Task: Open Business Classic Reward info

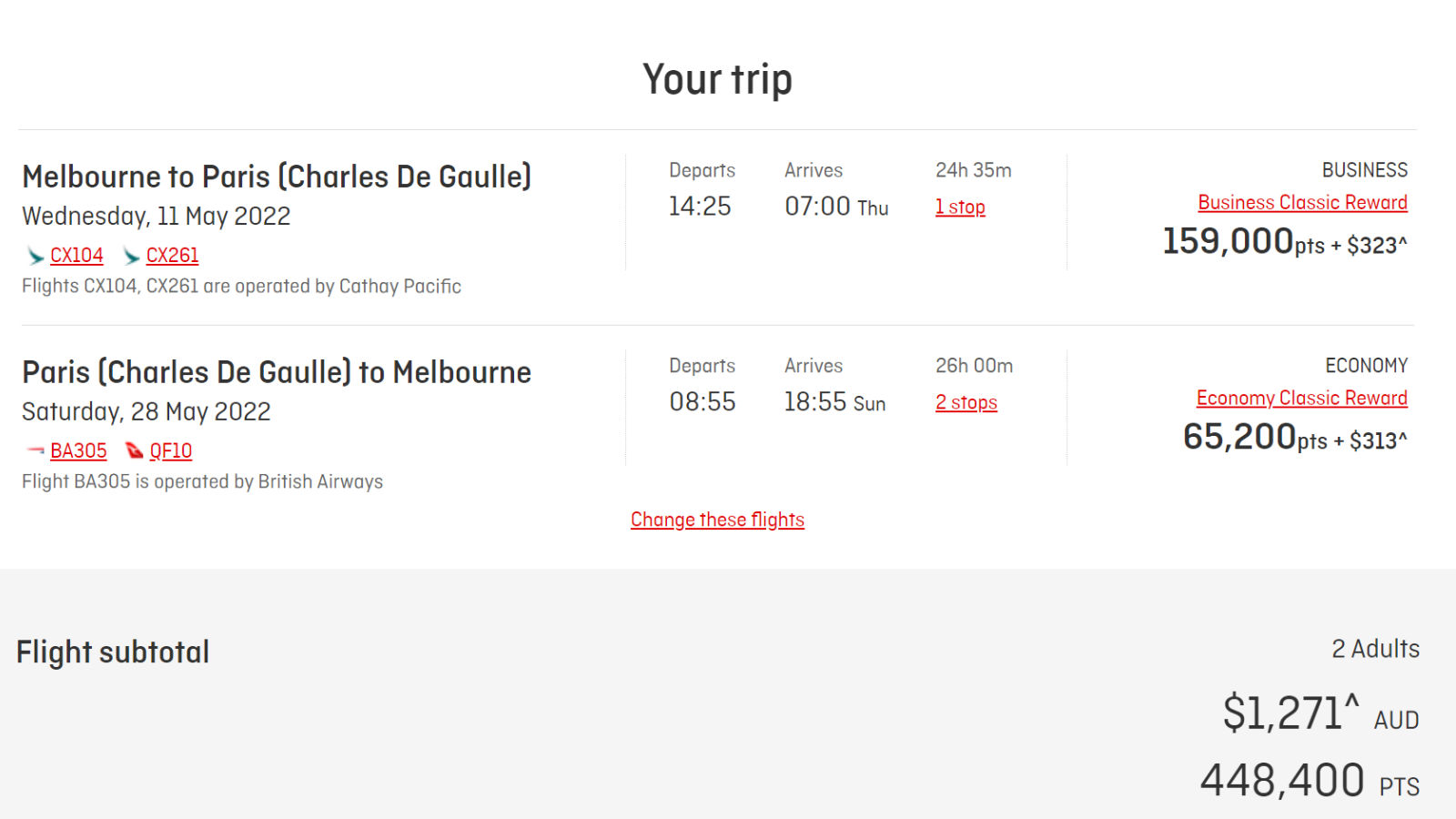Action: [x=1302, y=203]
